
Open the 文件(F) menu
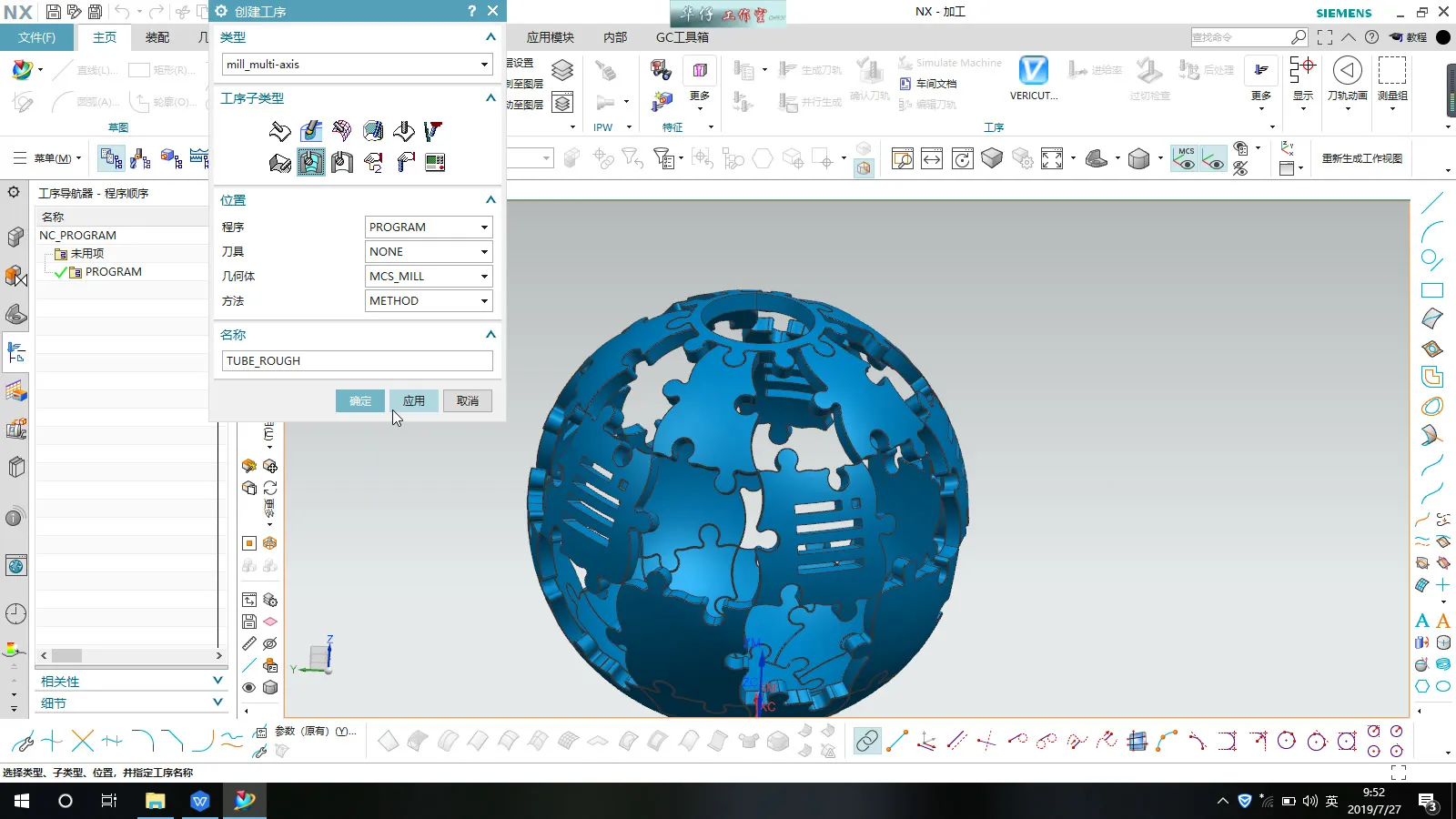(x=36, y=37)
